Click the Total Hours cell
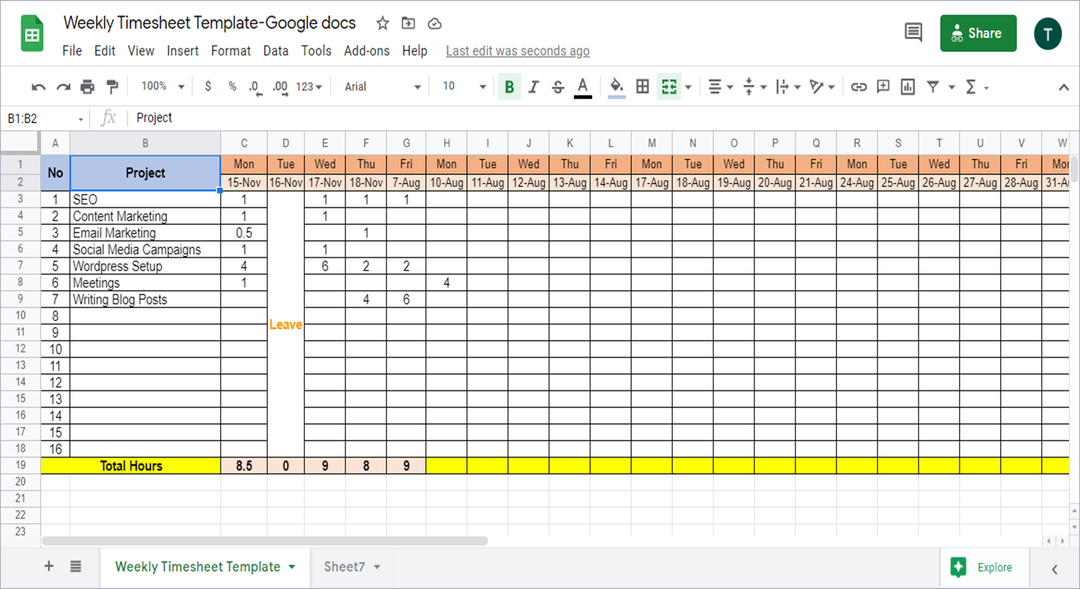The height and width of the screenshot is (589, 1080). 131,466
